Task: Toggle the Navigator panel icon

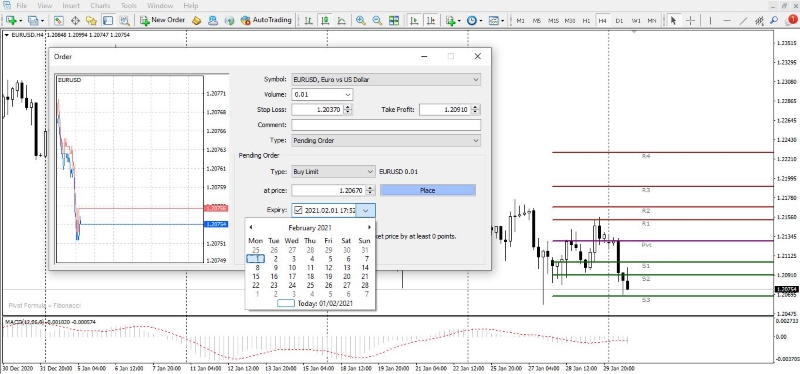Action: point(91,20)
